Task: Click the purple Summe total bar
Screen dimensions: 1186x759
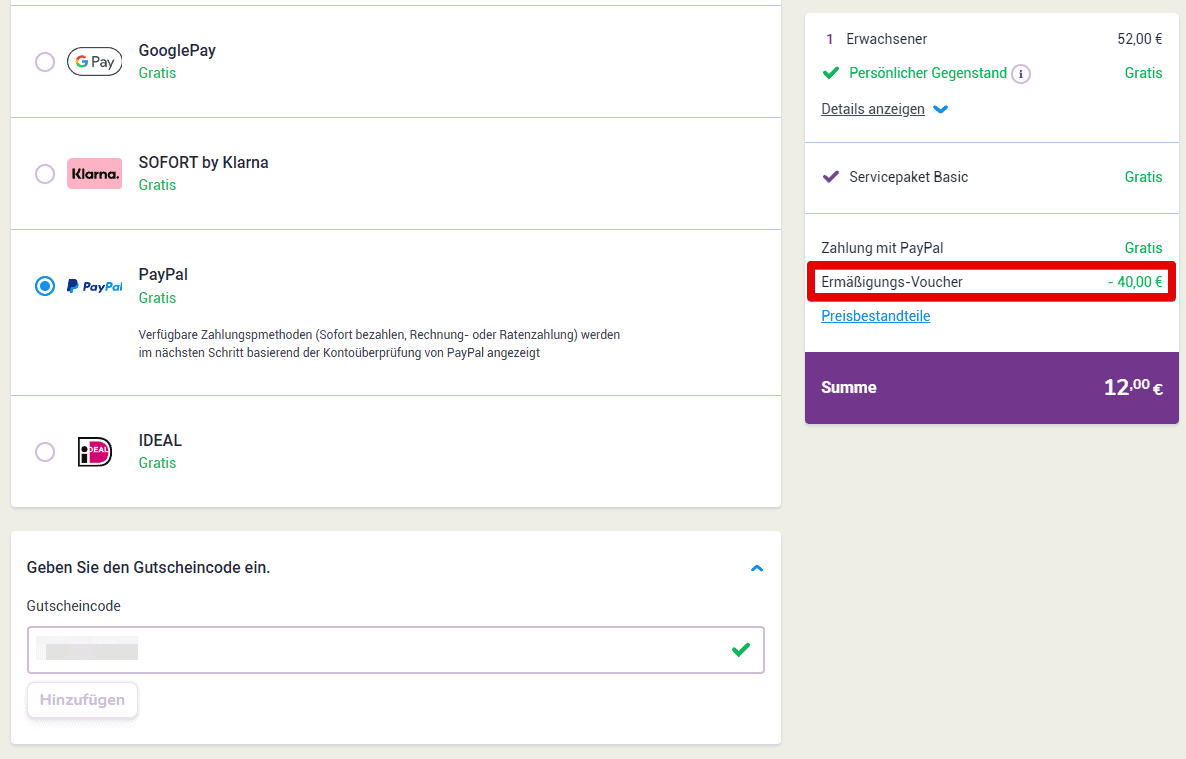Action: [991, 387]
